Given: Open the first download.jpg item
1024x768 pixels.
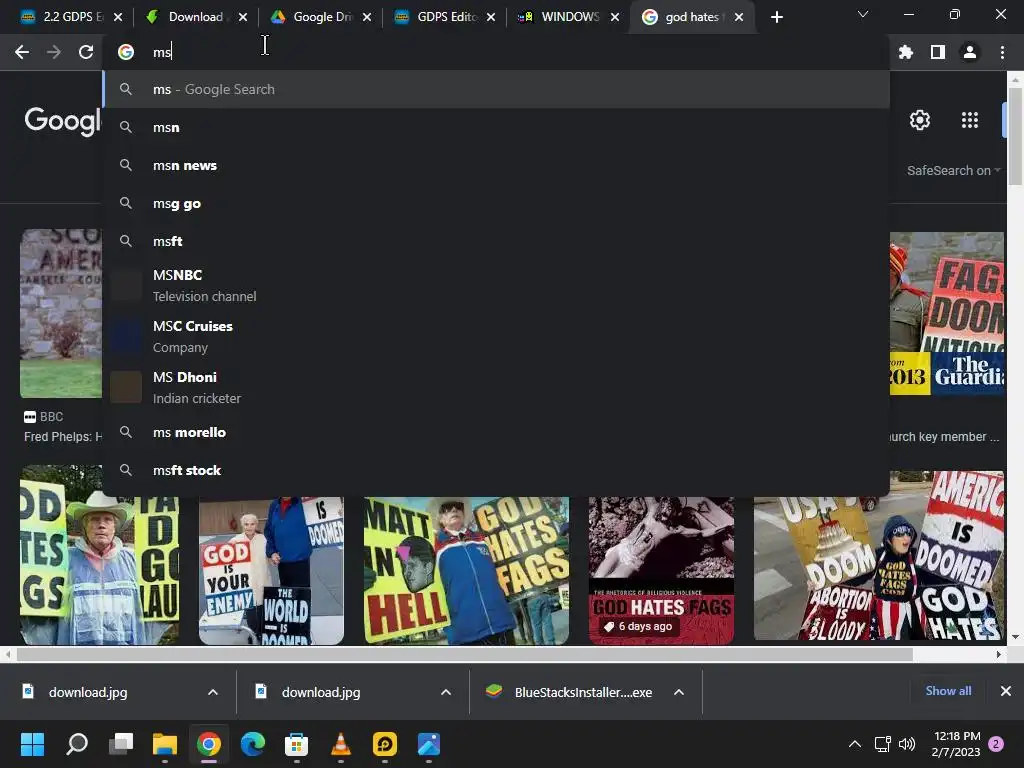Looking at the screenshot, I should click(88, 692).
